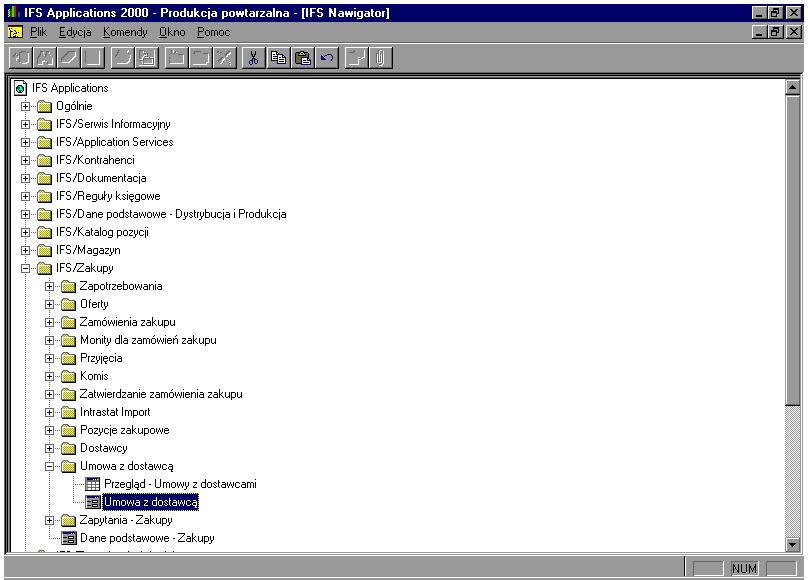The width and height of the screenshot is (808, 580).
Task: Expand the IFS/Reguły księgowe node
Action: pyautogui.click(x=25, y=197)
